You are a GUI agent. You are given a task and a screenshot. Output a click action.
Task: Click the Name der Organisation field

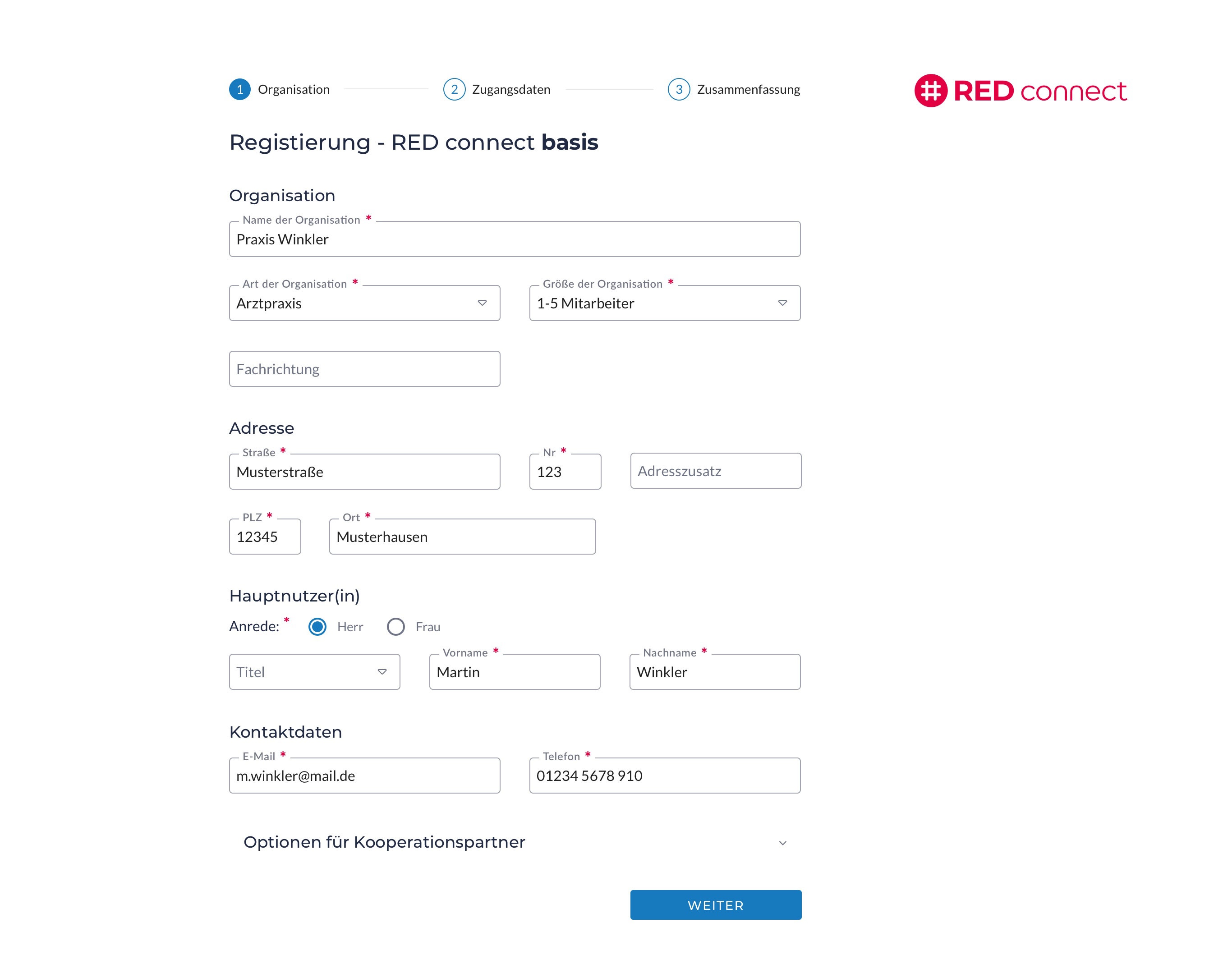point(514,239)
